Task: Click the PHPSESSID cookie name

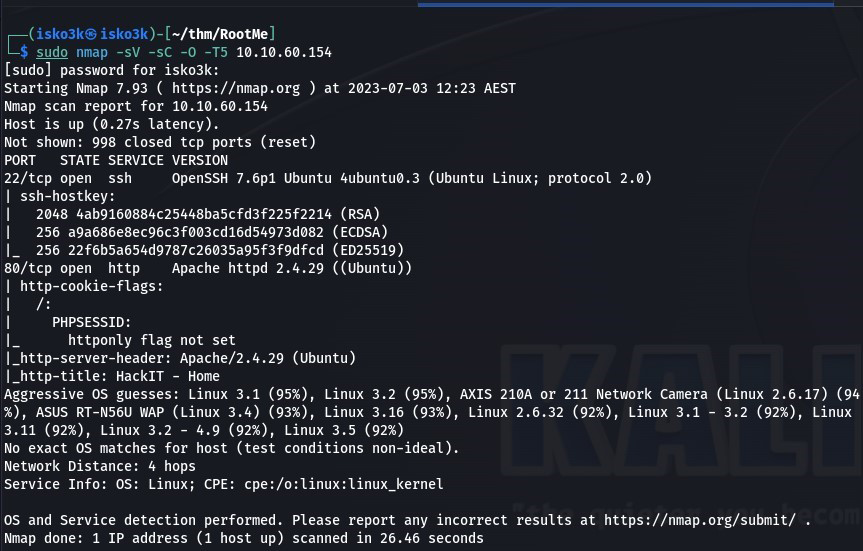Action: point(91,322)
